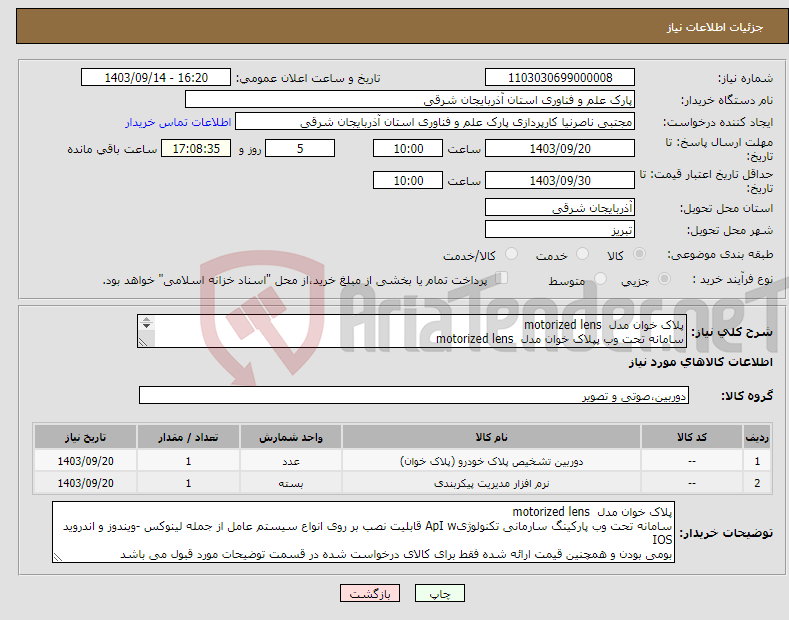This screenshot has width=789, height=620.
Task: Click the delivery city تبریز field
Action: tap(560, 229)
